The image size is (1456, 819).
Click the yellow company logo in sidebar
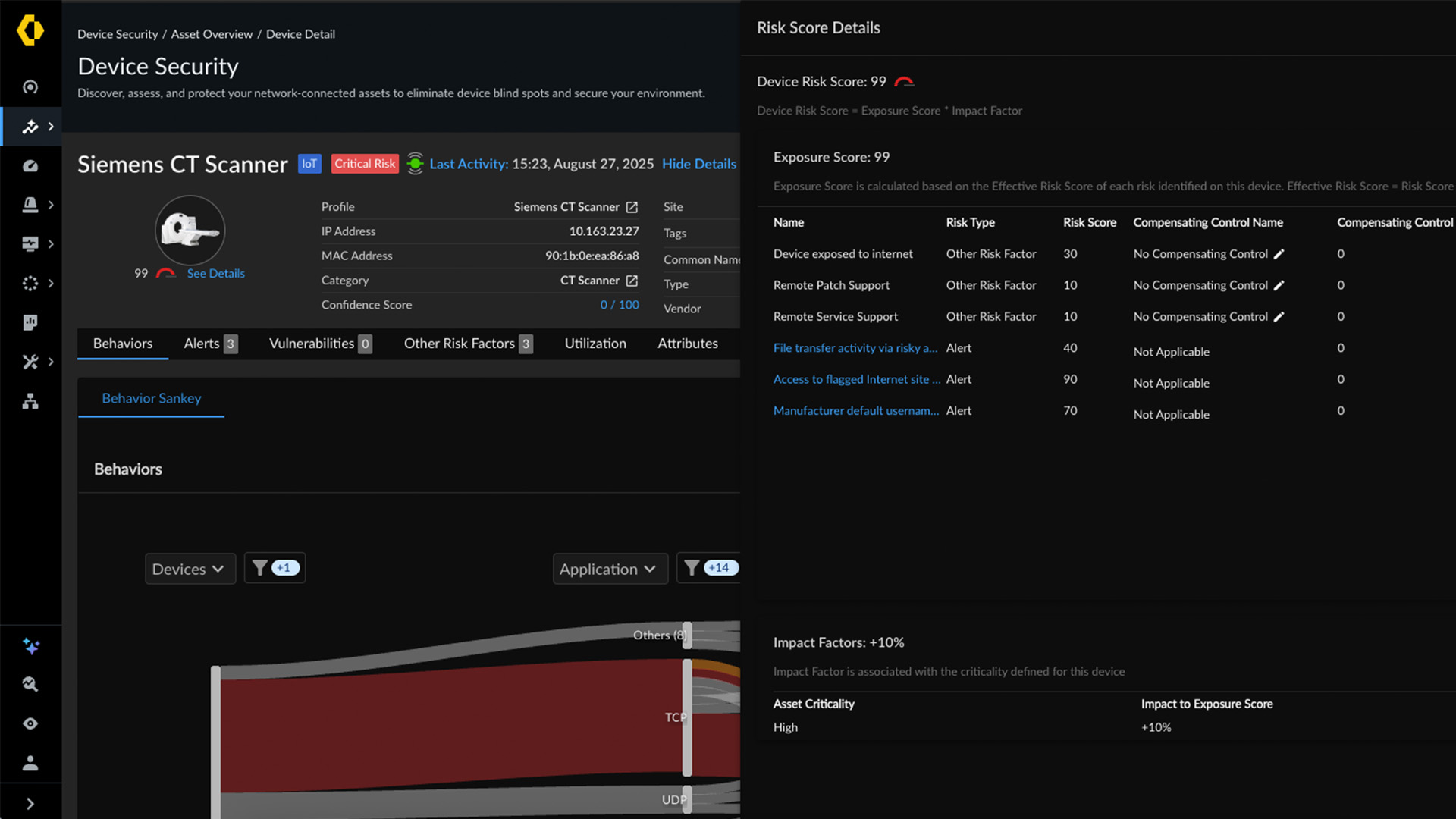pyautogui.click(x=30, y=31)
